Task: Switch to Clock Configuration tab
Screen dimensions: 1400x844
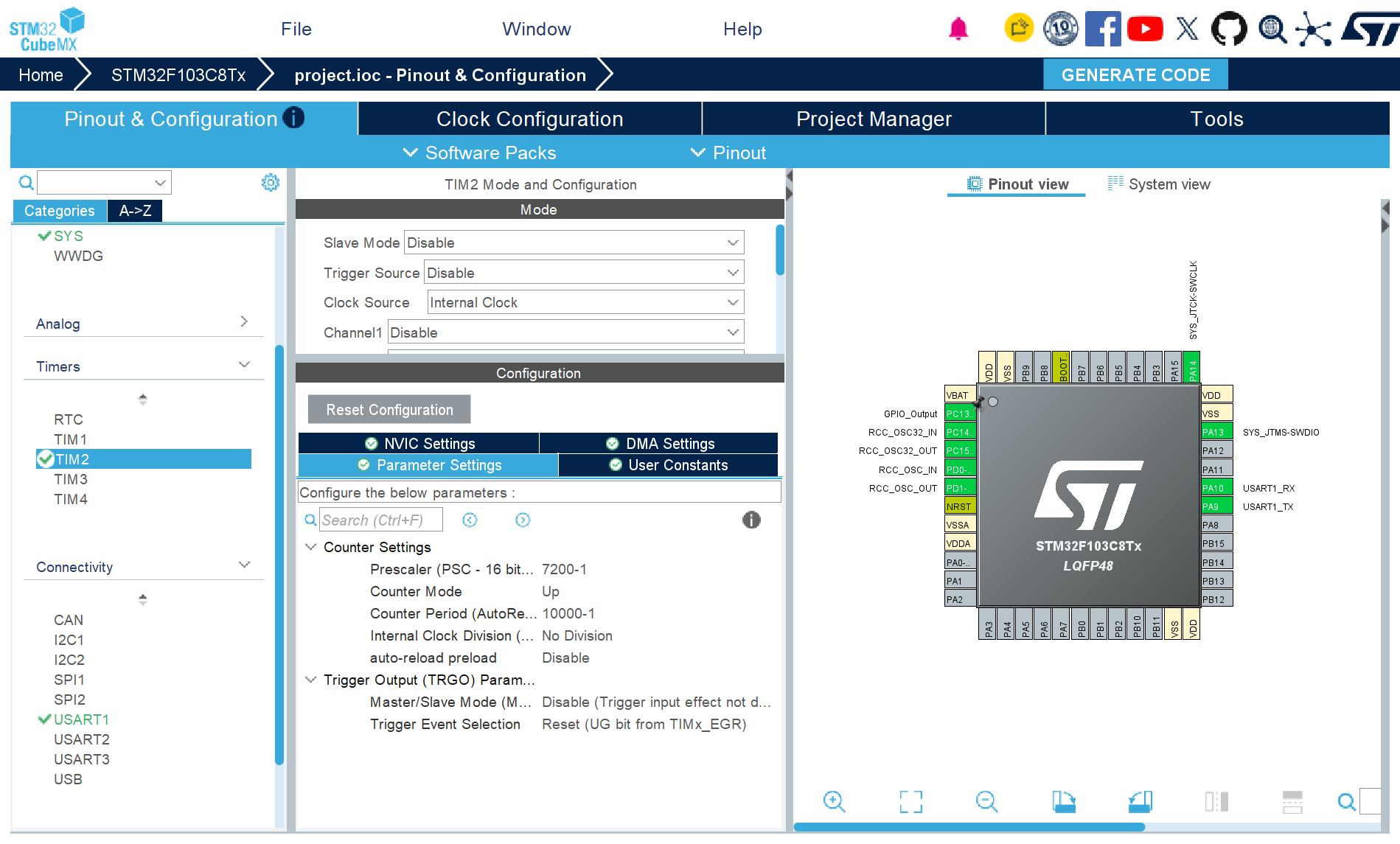Action: [x=530, y=119]
